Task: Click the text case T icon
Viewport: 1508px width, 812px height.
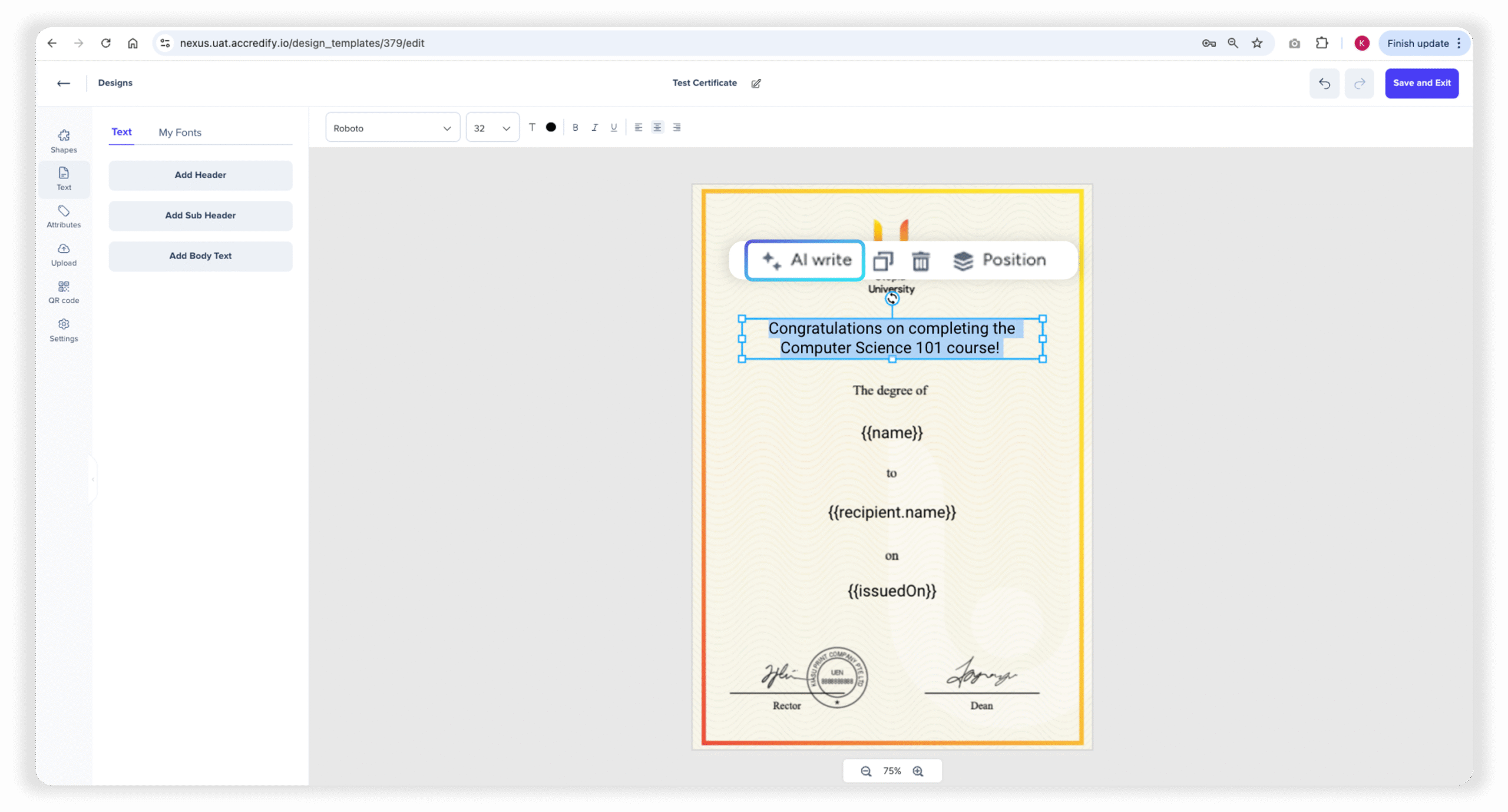Action: [x=532, y=127]
